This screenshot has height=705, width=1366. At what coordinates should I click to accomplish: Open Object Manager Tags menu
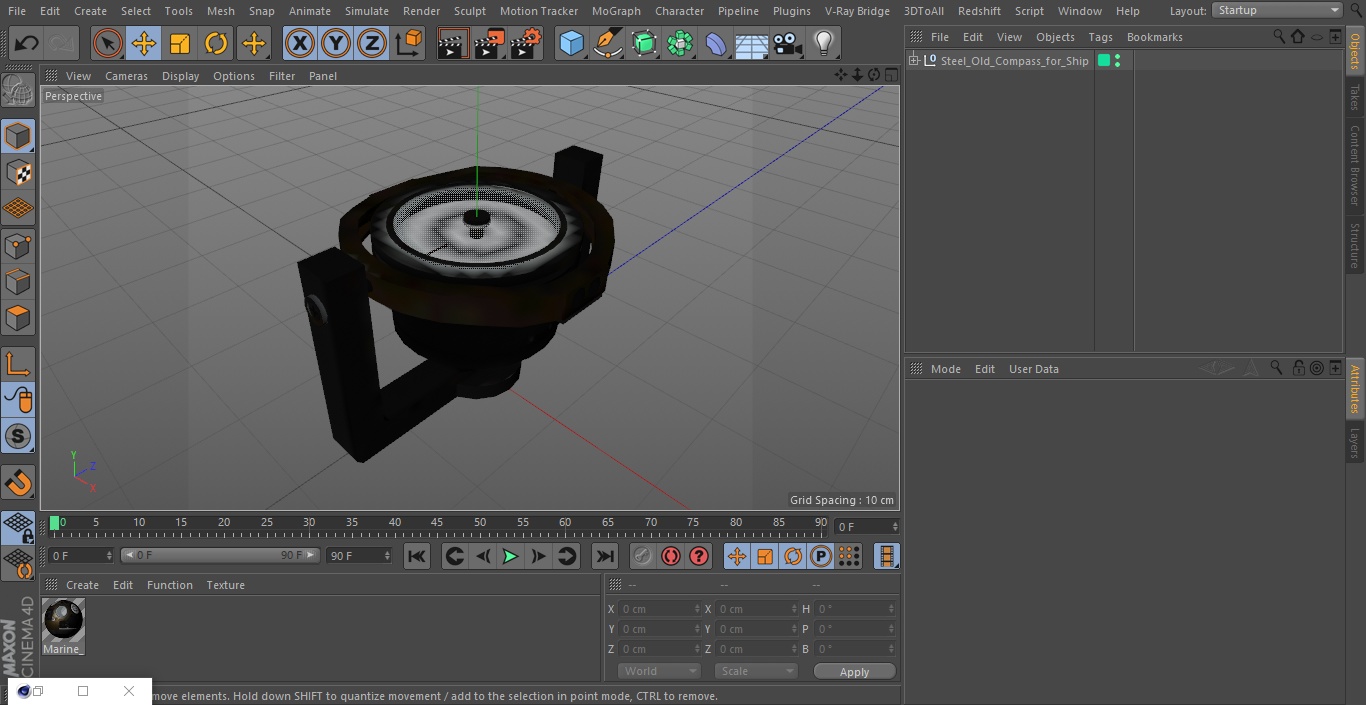click(1100, 37)
